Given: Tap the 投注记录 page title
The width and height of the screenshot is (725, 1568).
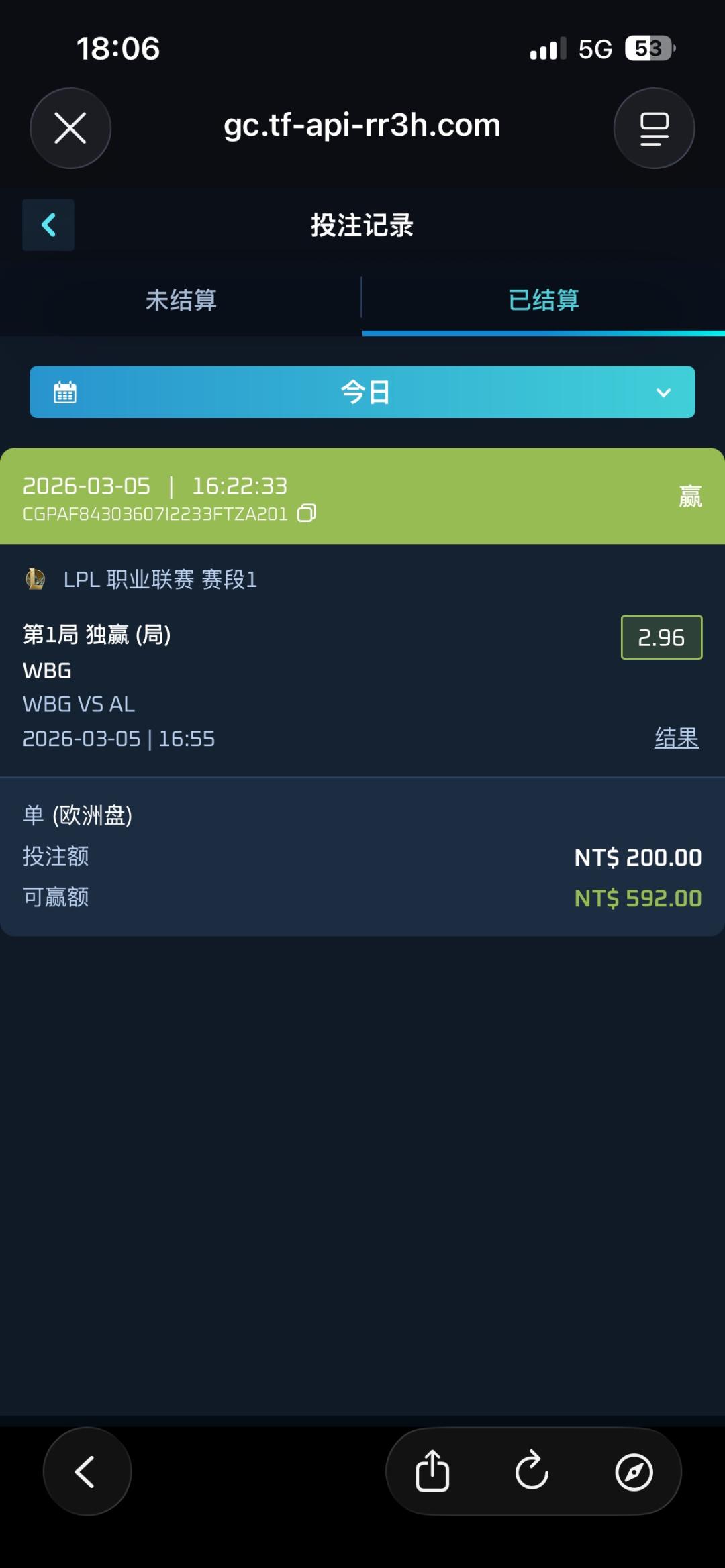Looking at the screenshot, I should tap(362, 225).
